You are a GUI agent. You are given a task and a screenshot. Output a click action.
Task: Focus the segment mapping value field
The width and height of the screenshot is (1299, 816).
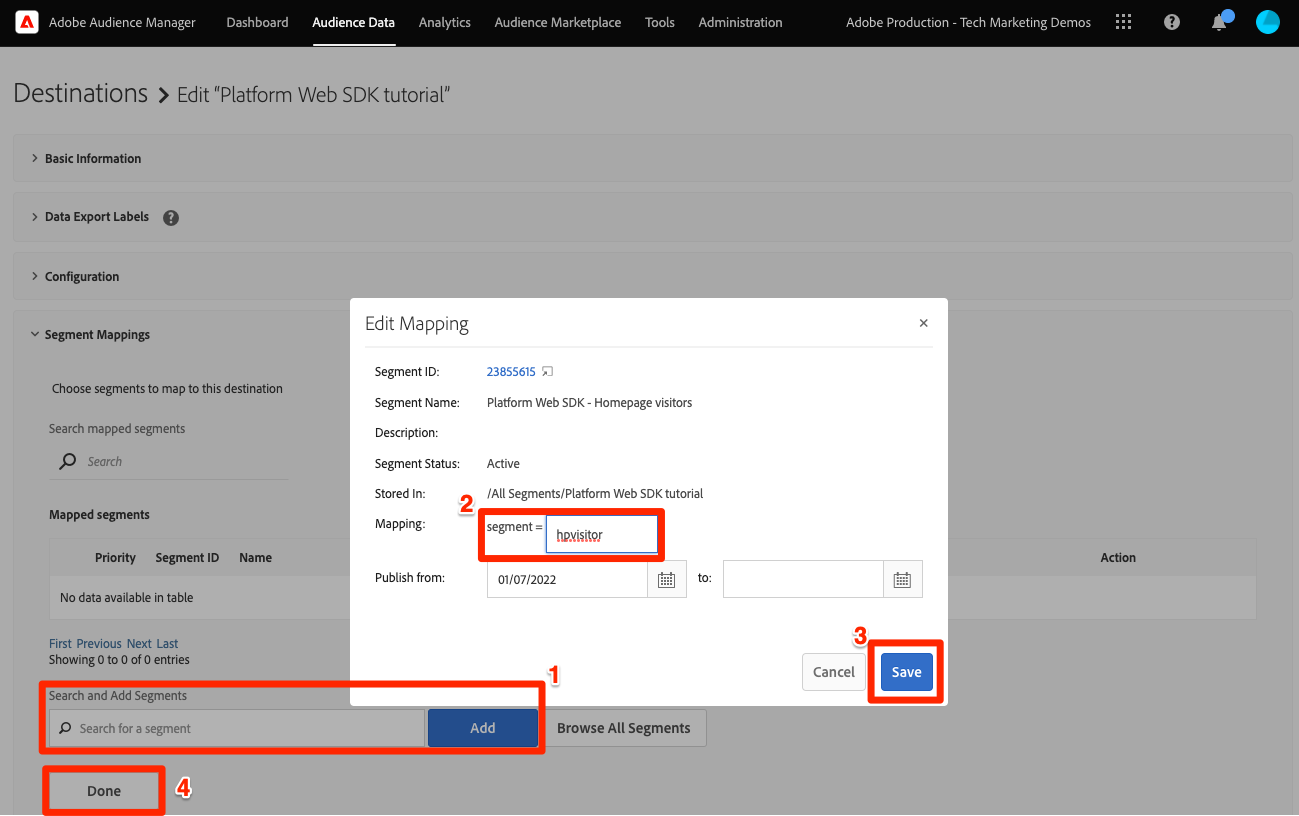[601, 534]
